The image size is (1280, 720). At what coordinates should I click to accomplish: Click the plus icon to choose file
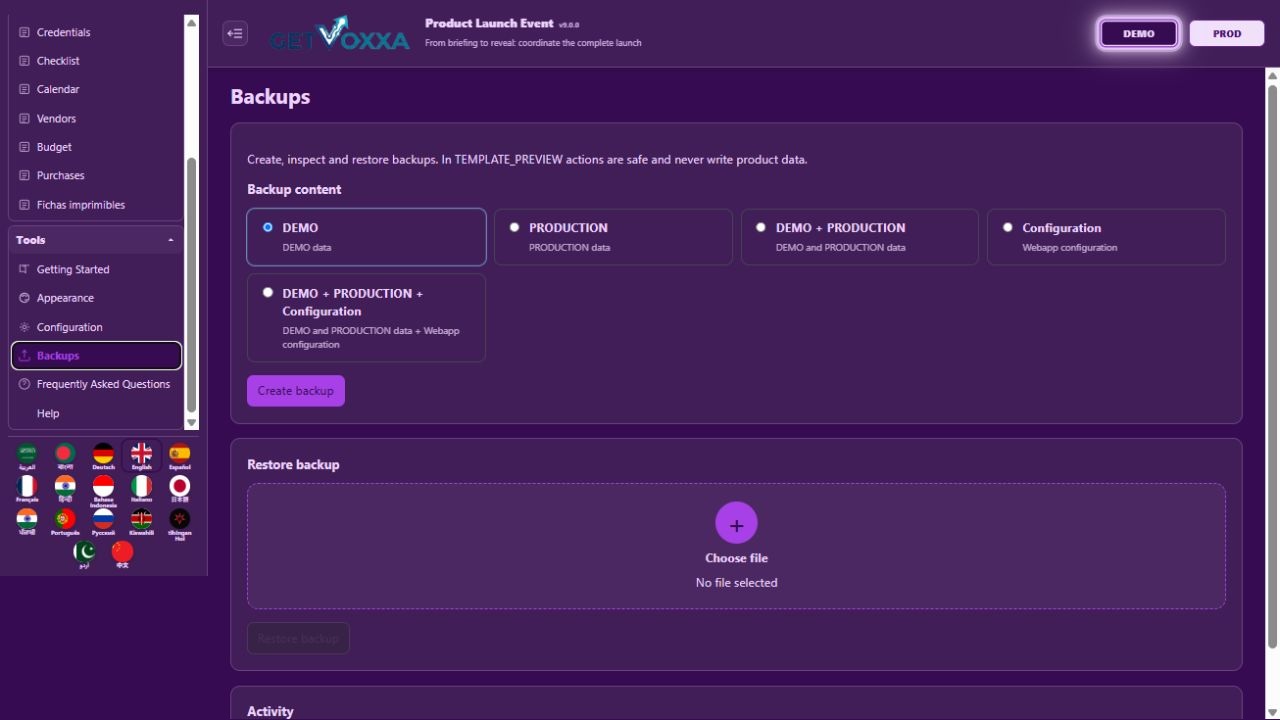736,523
